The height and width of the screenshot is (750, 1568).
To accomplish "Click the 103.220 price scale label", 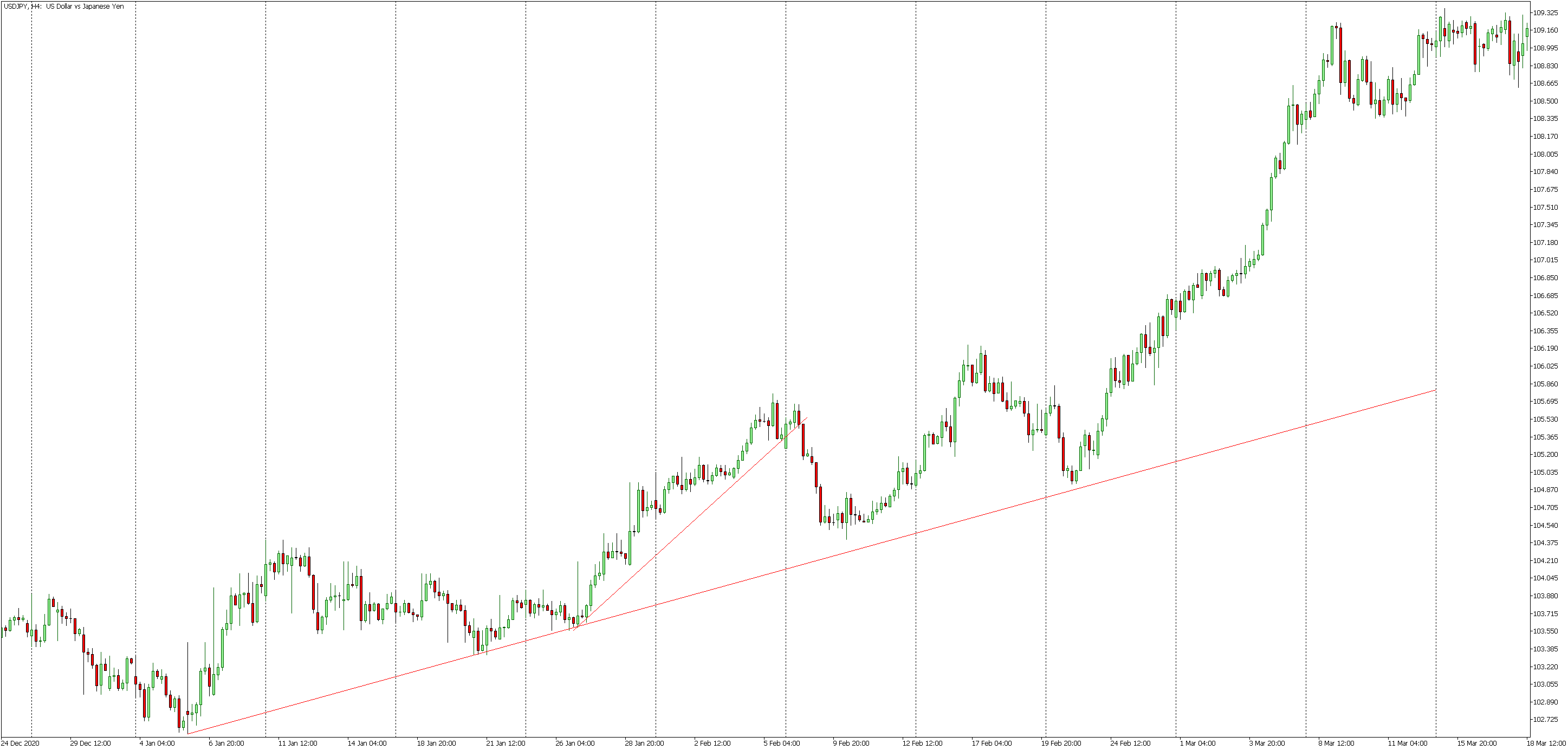I will click(x=1546, y=667).
